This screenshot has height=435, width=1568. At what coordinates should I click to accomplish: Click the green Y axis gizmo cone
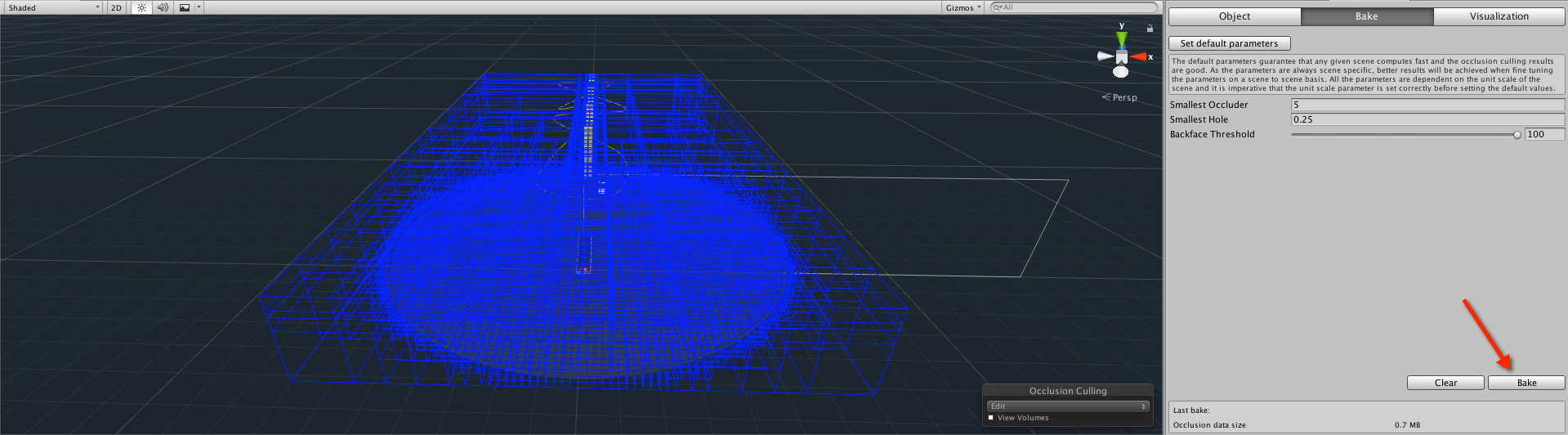tap(1122, 38)
